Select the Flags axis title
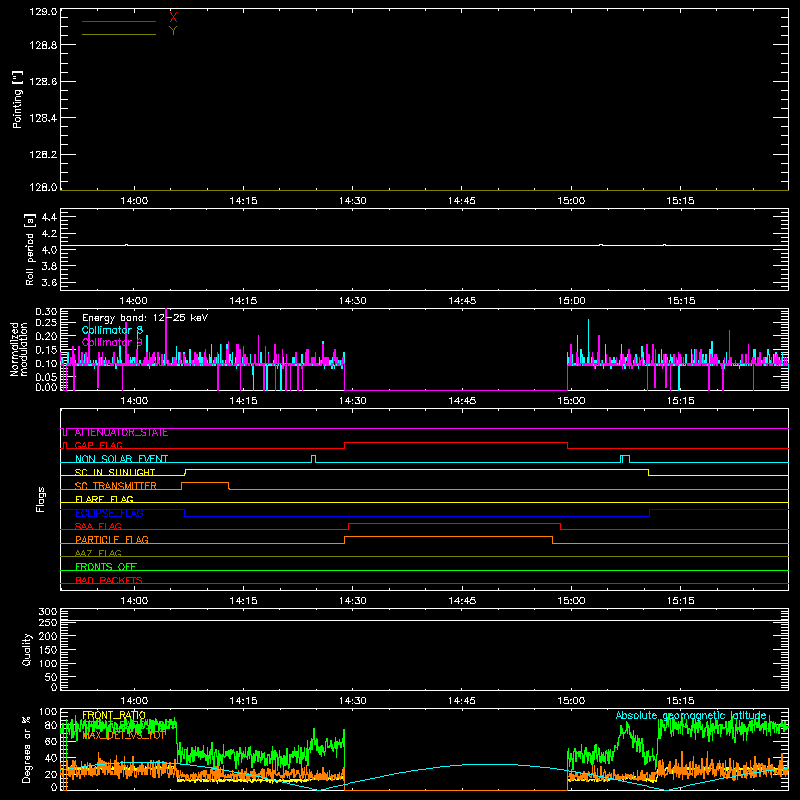 (41, 499)
